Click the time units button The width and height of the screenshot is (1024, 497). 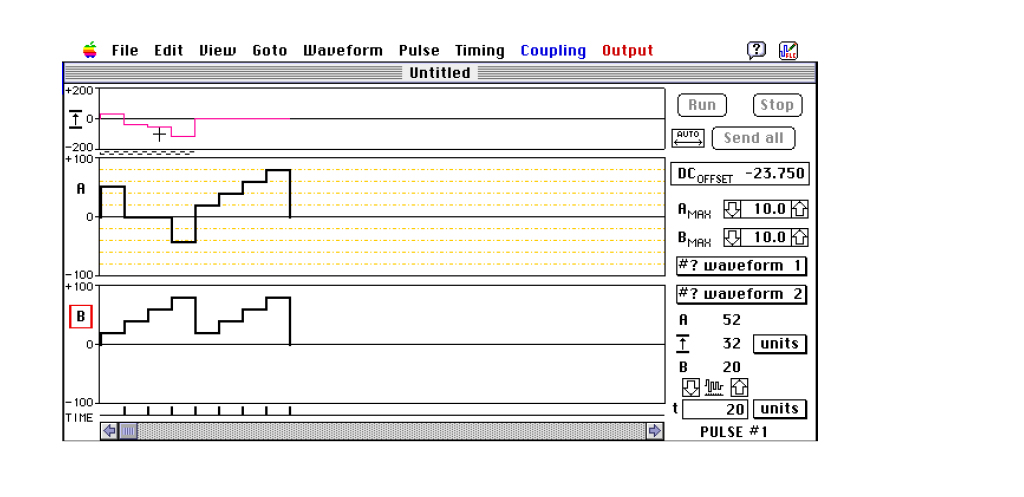click(x=780, y=409)
